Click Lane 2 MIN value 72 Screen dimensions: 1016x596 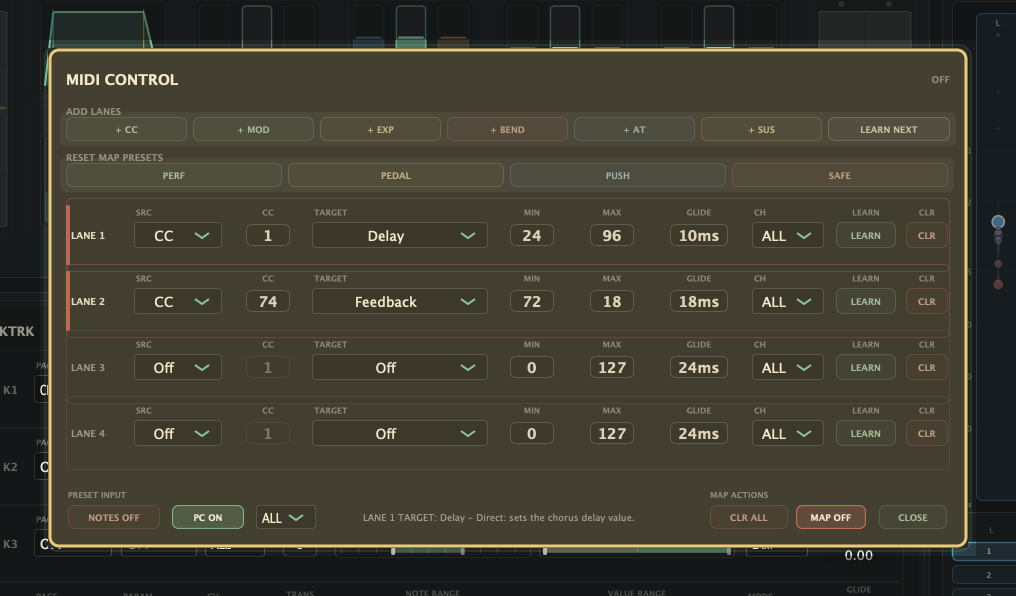click(x=531, y=301)
